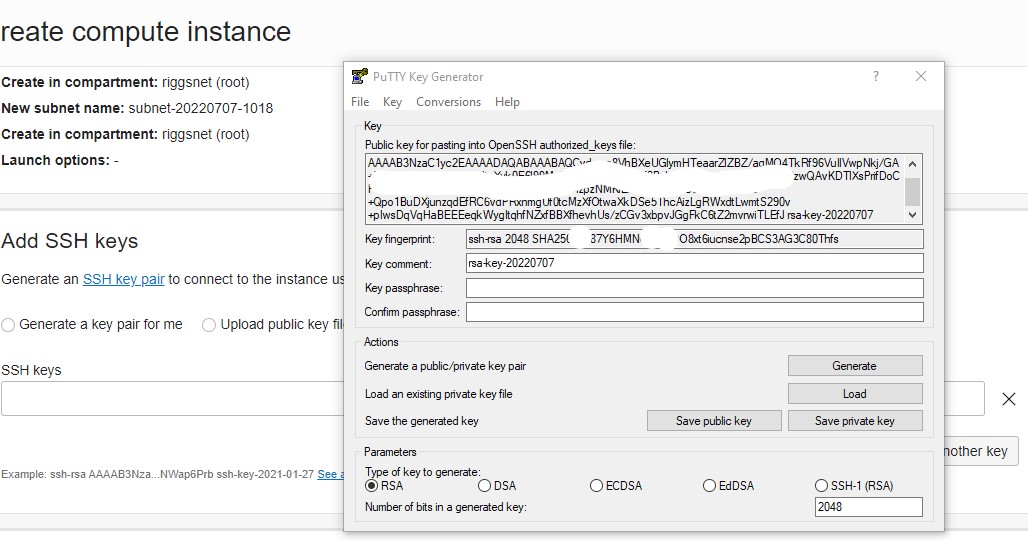The height and width of the screenshot is (541, 1028).
Task: Select Upload public key file option
Action: click(273, 325)
